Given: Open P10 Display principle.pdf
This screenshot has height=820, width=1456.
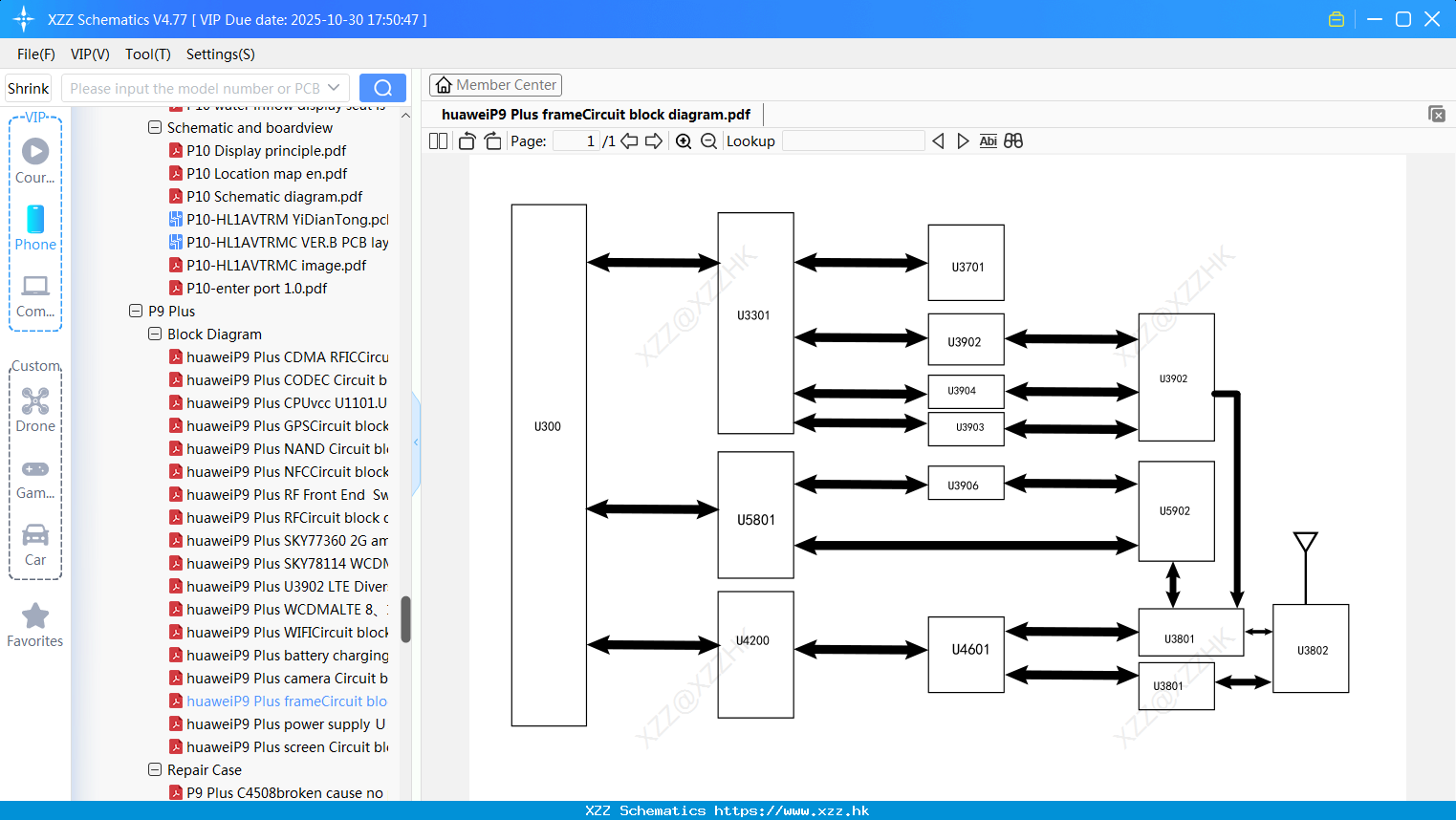Looking at the screenshot, I should pyautogui.click(x=266, y=150).
